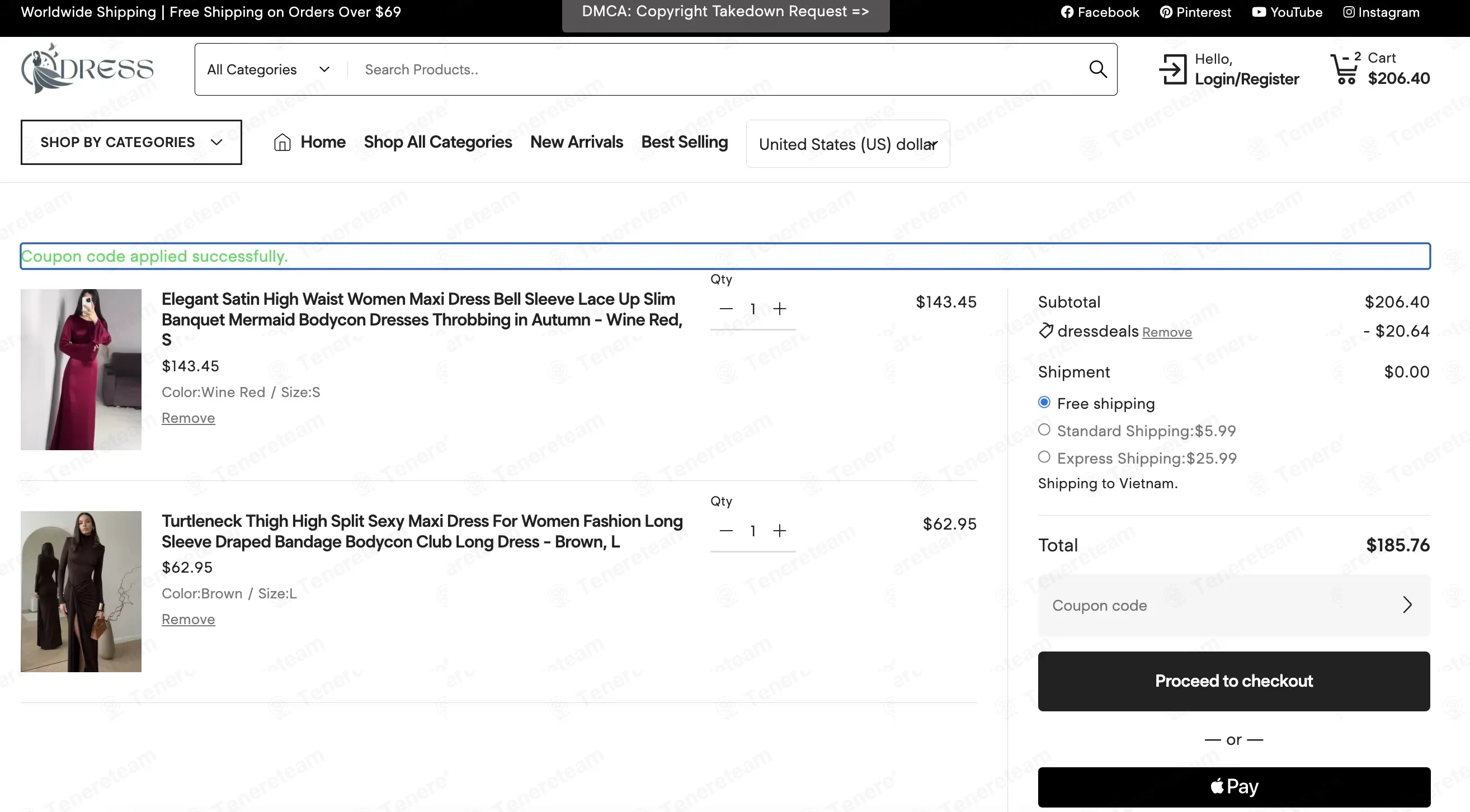
Task: Open the shopping cart icon
Action: point(1344,69)
